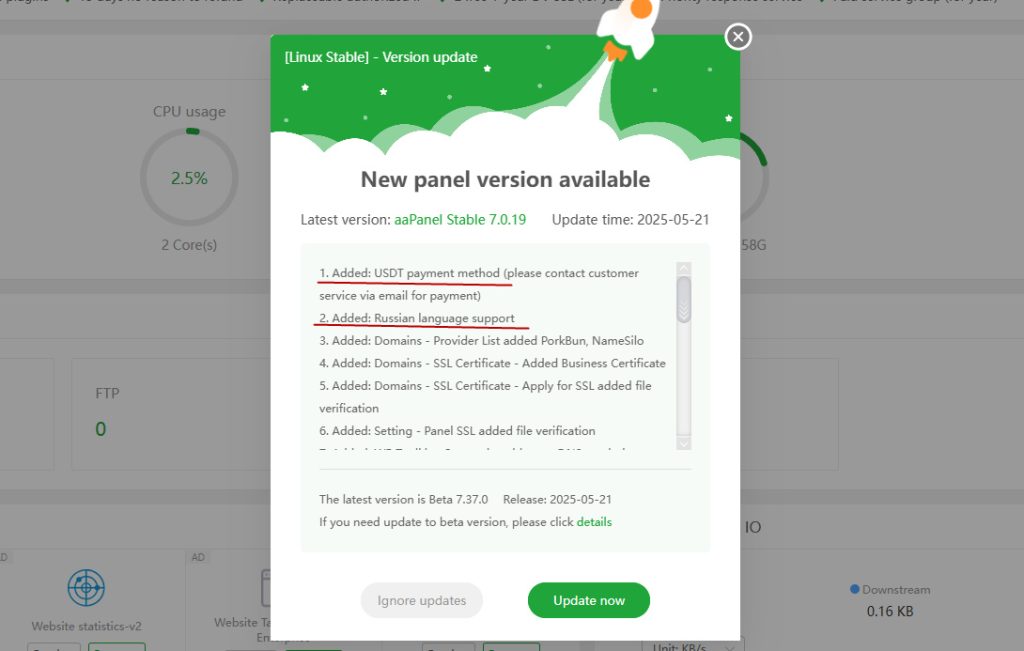Click the CPU usage gauge circle
The height and width of the screenshot is (651, 1024).
point(189,177)
